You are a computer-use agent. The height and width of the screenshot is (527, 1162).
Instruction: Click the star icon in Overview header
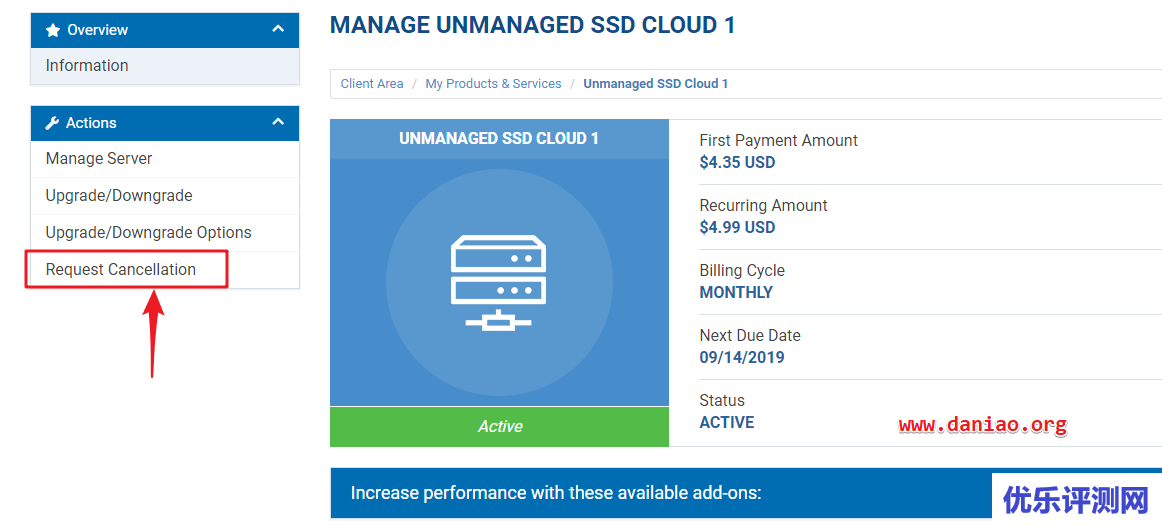(x=53, y=30)
